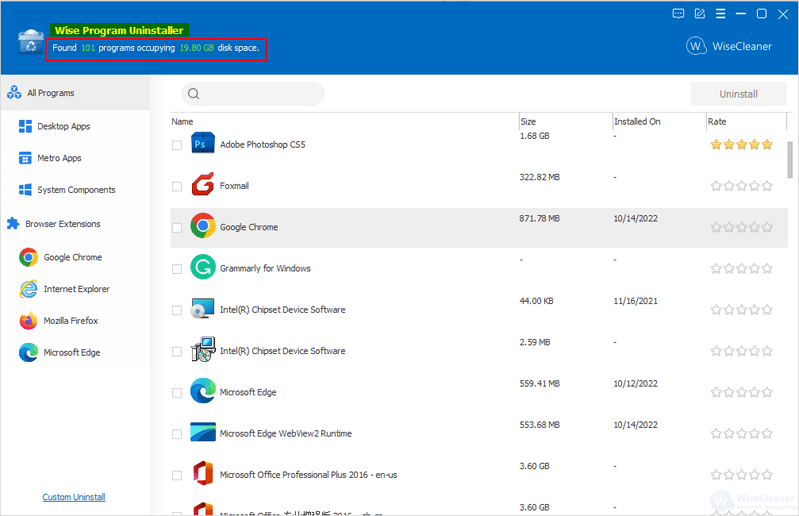799x516 pixels.
Task: Click the Adobe Photoshop CS5 icon
Action: pos(203,143)
